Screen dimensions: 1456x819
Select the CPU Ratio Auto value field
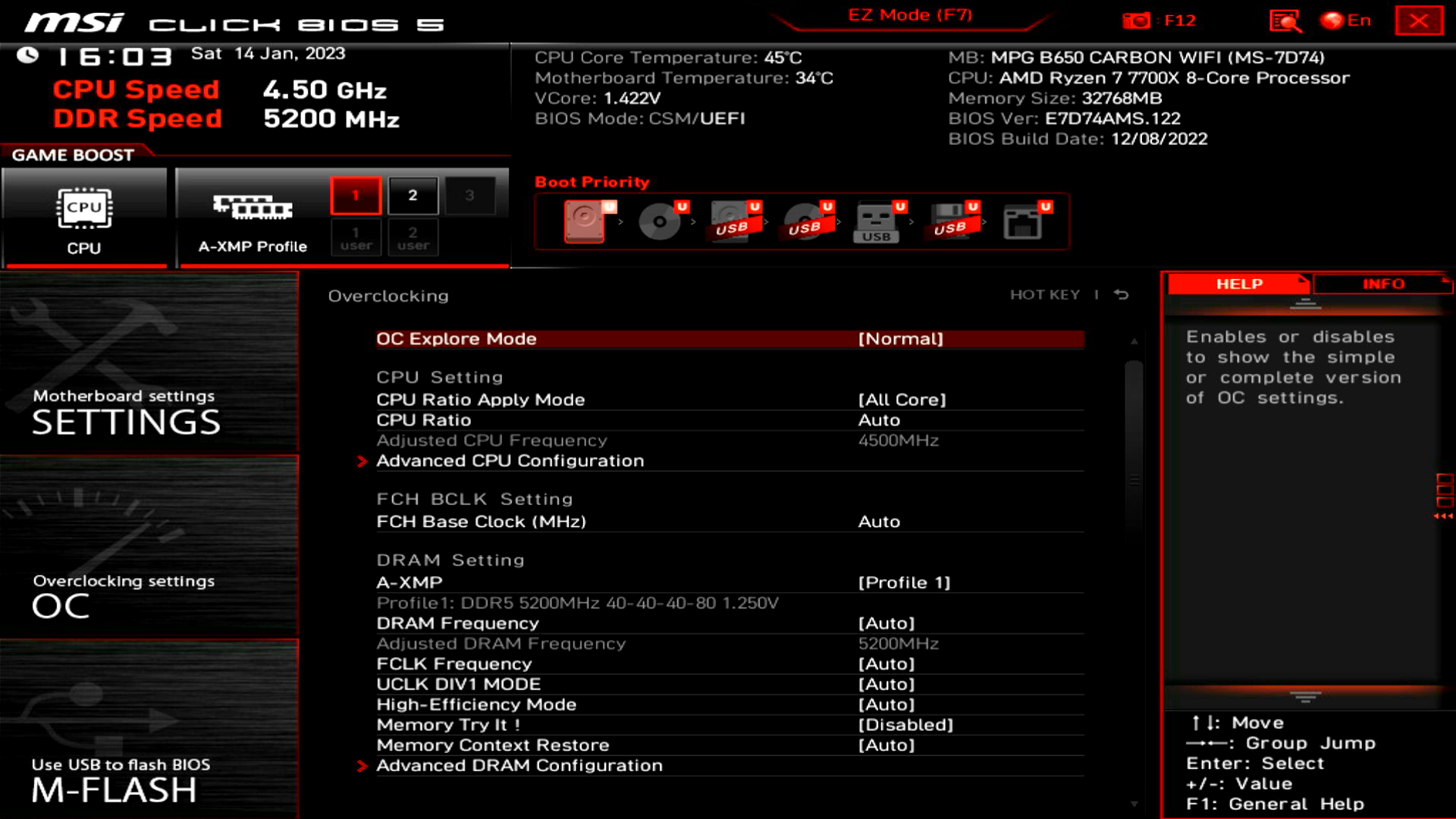879,420
